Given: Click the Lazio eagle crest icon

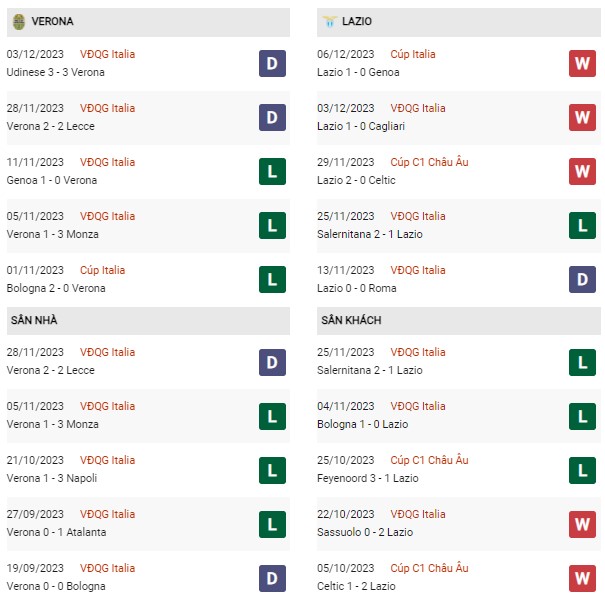Looking at the screenshot, I should click(x=330, y=21).
